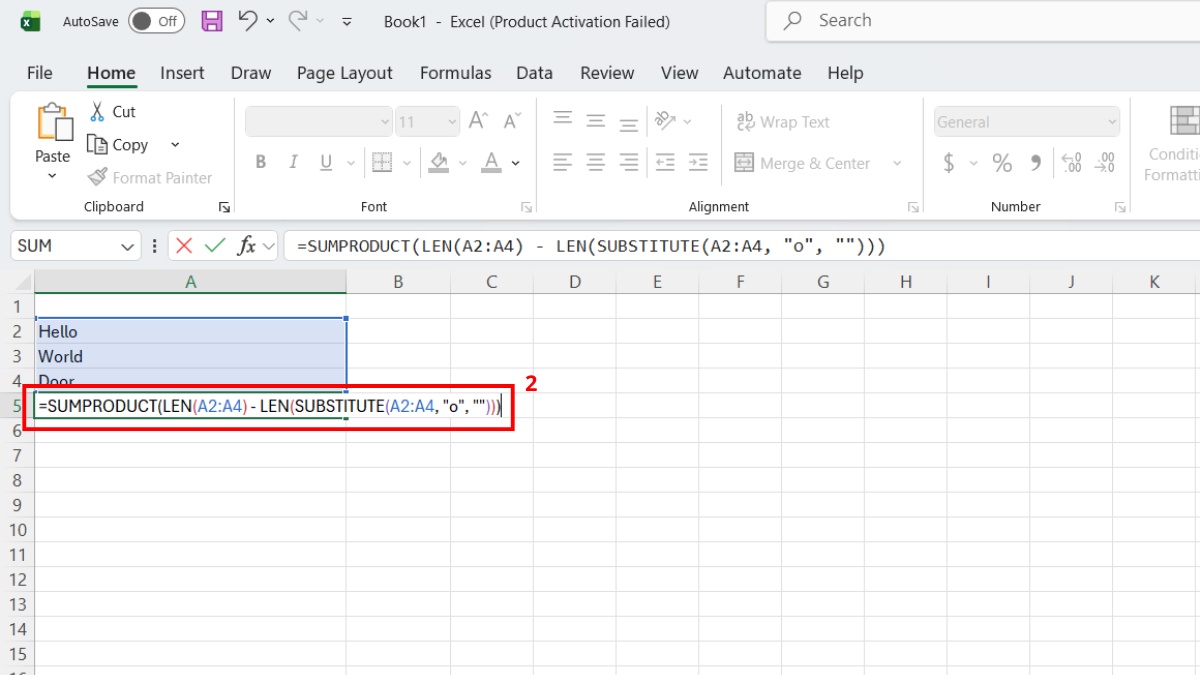Switch to the Formulas ribbon tab

tap(456, 73)
